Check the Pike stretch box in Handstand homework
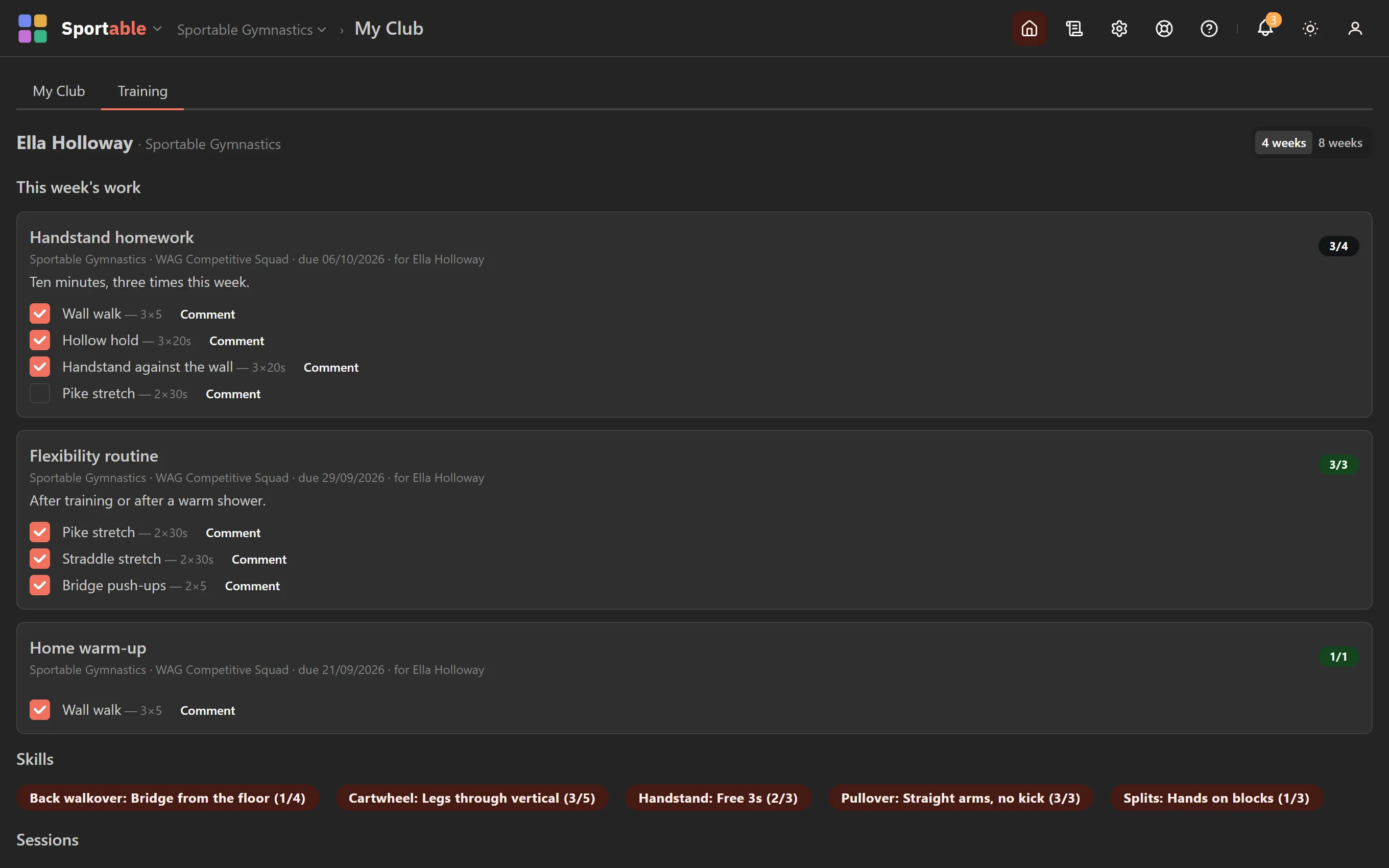Screen dimensions: 1389x868 40,393
